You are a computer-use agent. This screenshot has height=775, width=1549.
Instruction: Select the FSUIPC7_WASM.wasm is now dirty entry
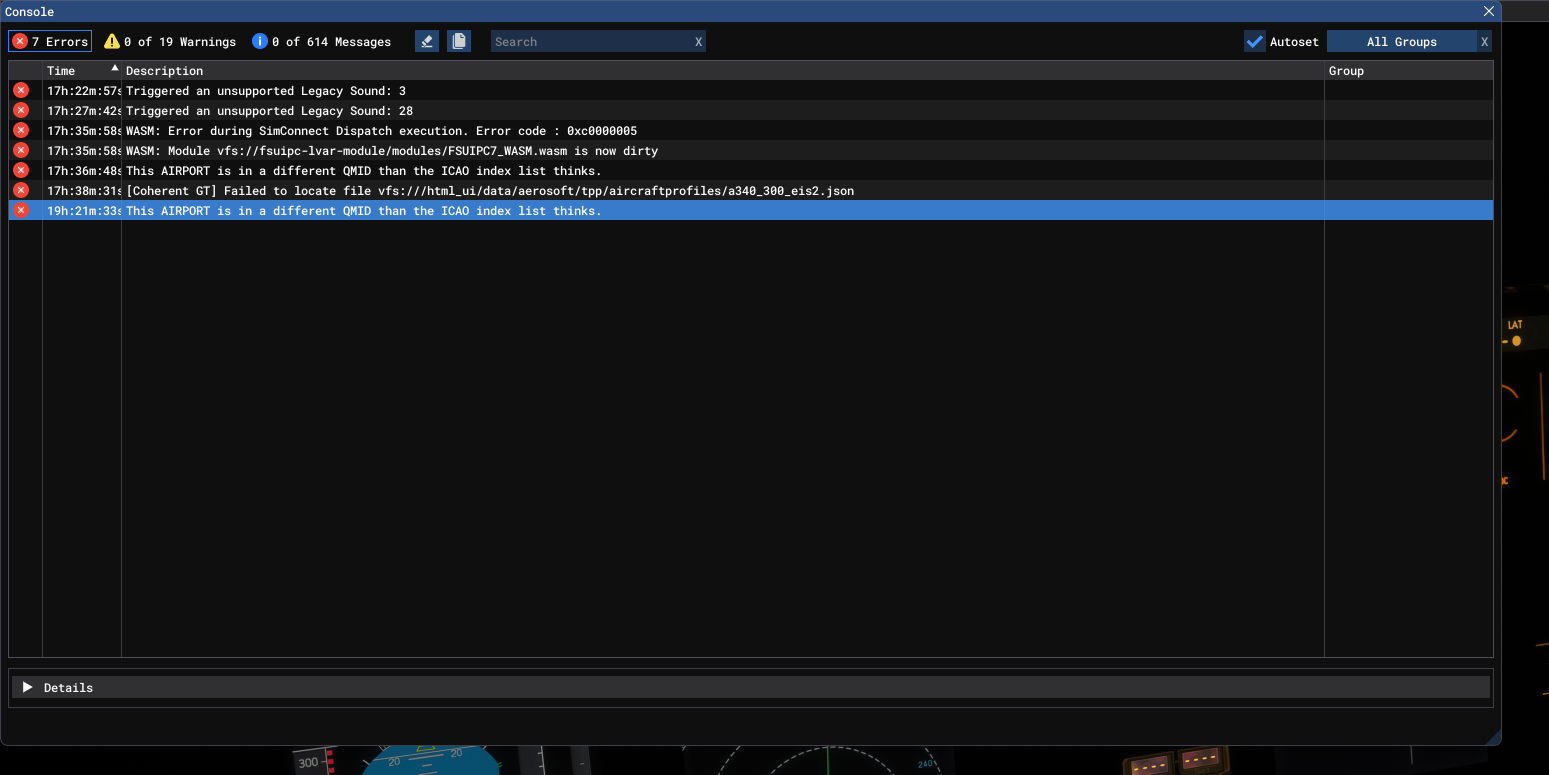point(391,150)
